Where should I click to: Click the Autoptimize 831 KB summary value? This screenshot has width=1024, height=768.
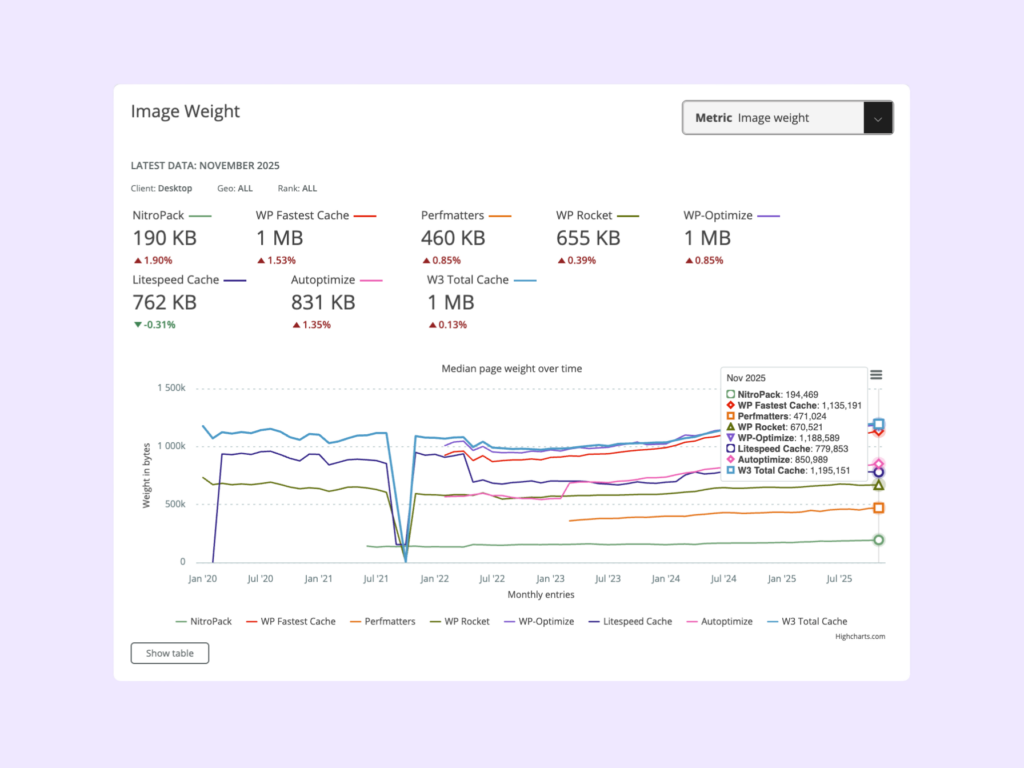pyautogui.click(x=323, y=302)
